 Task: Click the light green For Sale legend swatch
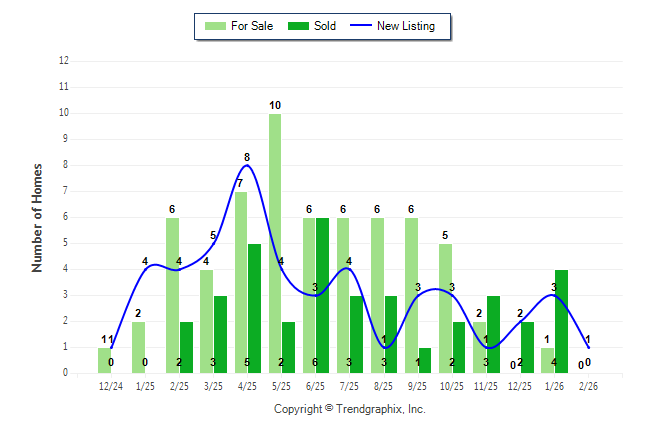click(213, 26)
